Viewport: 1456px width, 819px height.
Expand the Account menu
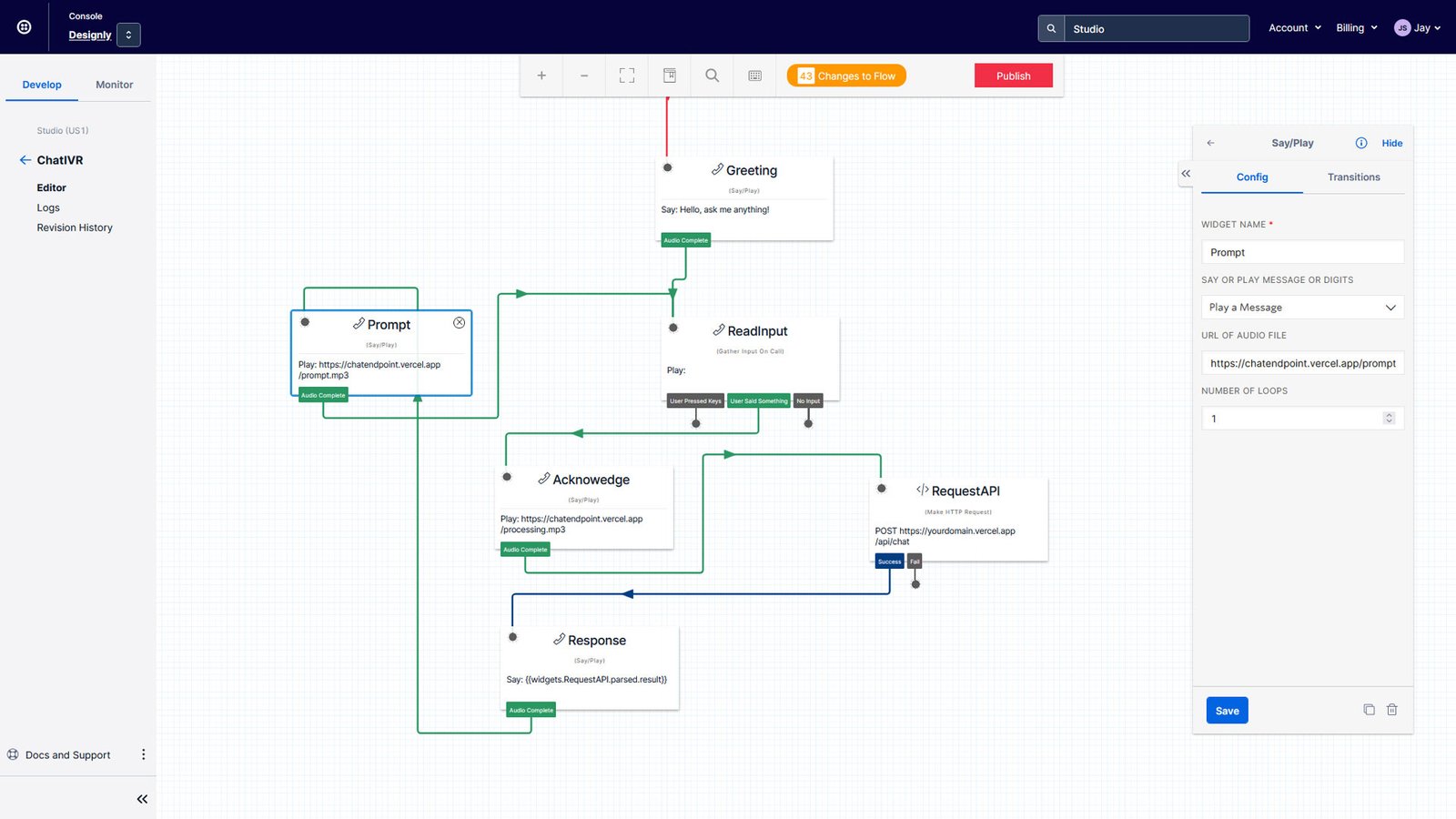(1294, 28)
